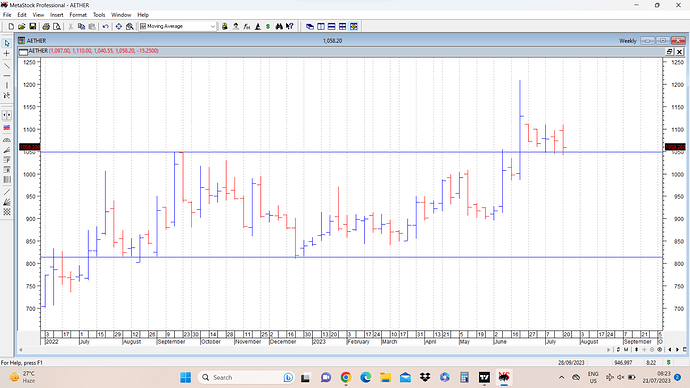
Task: Open Print Preview from the toolbar
Action: 57,26
